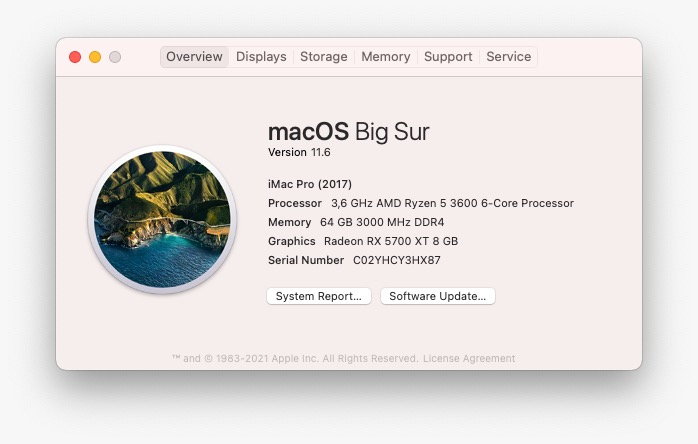Image resolution: width=698 pixels, height=444 pixels.
Task: Click the macOS Big Sur title
Action: (x=349, y=131)
